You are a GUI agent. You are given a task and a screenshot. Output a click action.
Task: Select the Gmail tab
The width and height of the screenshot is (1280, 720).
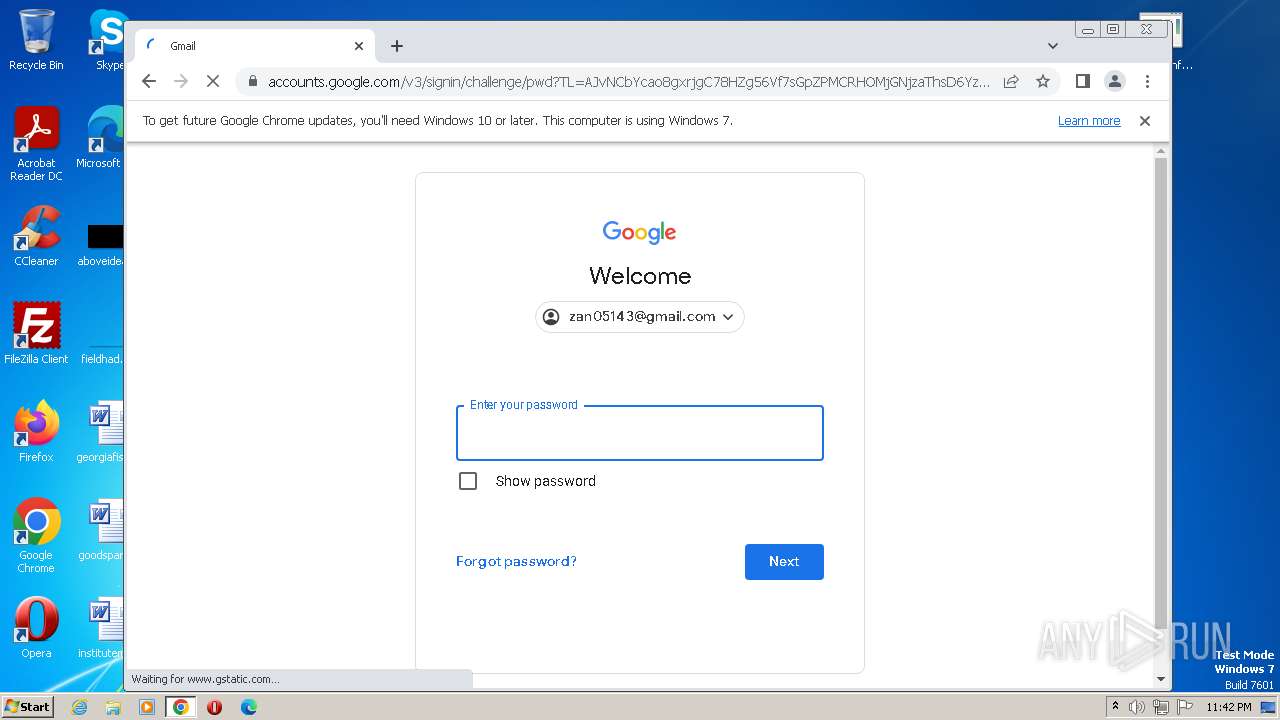(255, 46)
